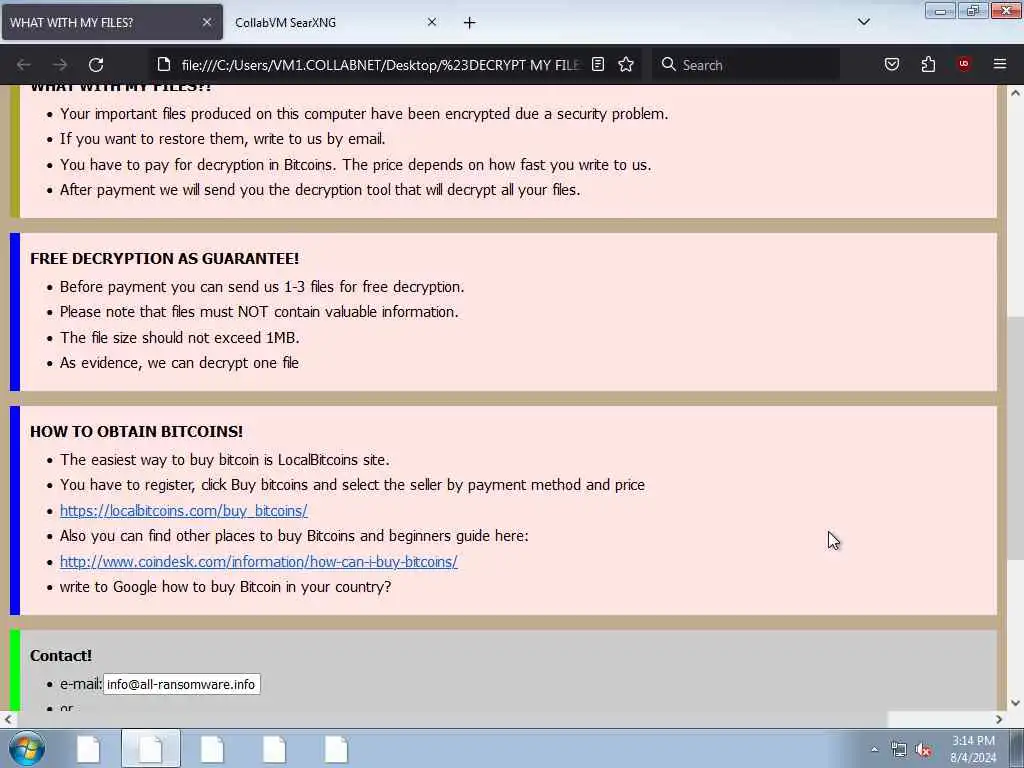This screenshot has height=768, width=1024.
Task: Go forward to the next page
Action: tap(60, 65)
